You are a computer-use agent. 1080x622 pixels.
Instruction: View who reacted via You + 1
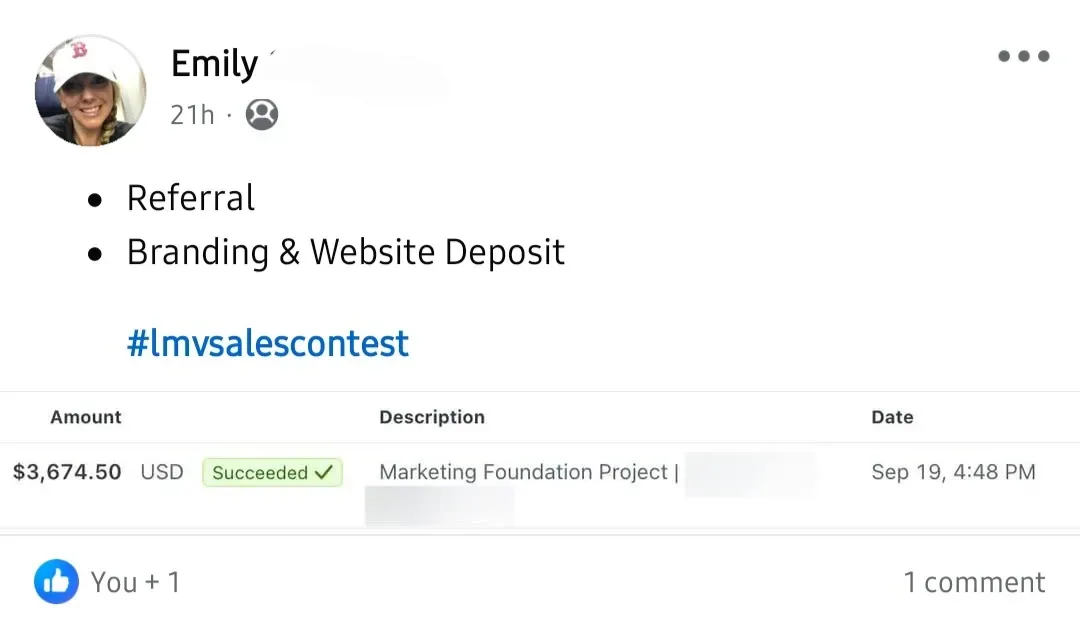pyautogui.click(x=135, y=582)
